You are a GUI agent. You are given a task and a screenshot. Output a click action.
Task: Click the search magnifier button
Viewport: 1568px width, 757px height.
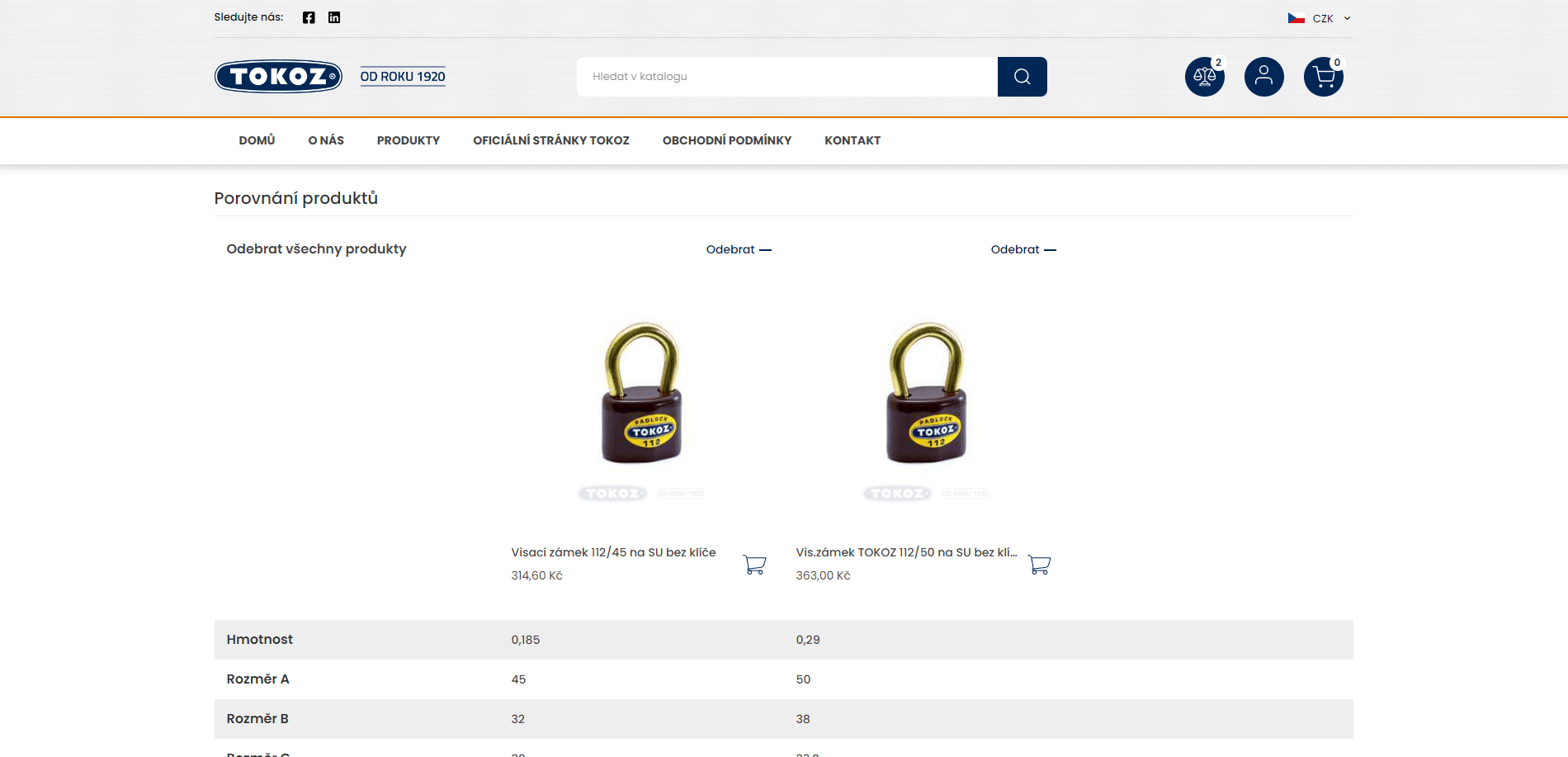pyautogui.click(x=1022, y=77)
